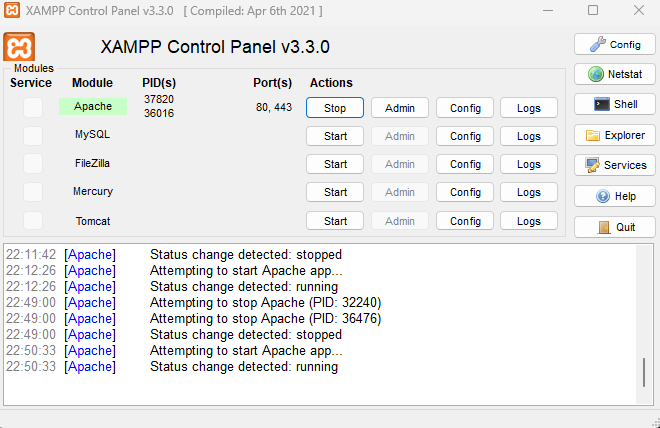View the Tomcat Logs menu
The height and width of the screenshot is (428, 660).
coord(529,221)
